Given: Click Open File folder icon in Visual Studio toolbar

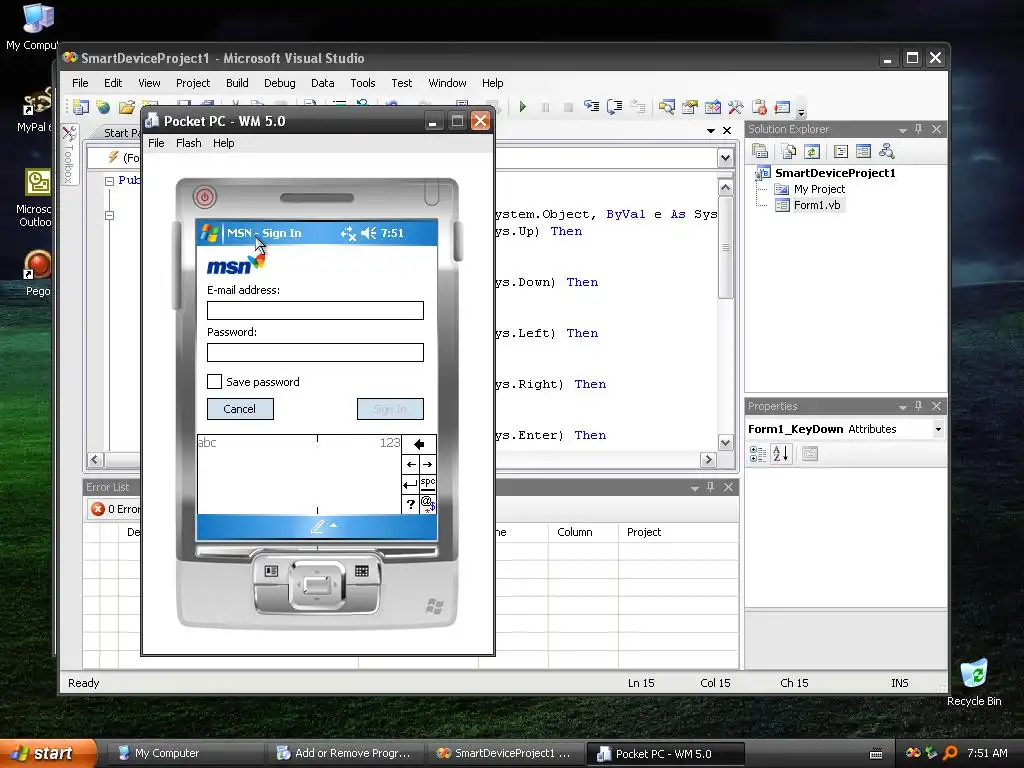Looking at the screenshot, I should point(126,107).
